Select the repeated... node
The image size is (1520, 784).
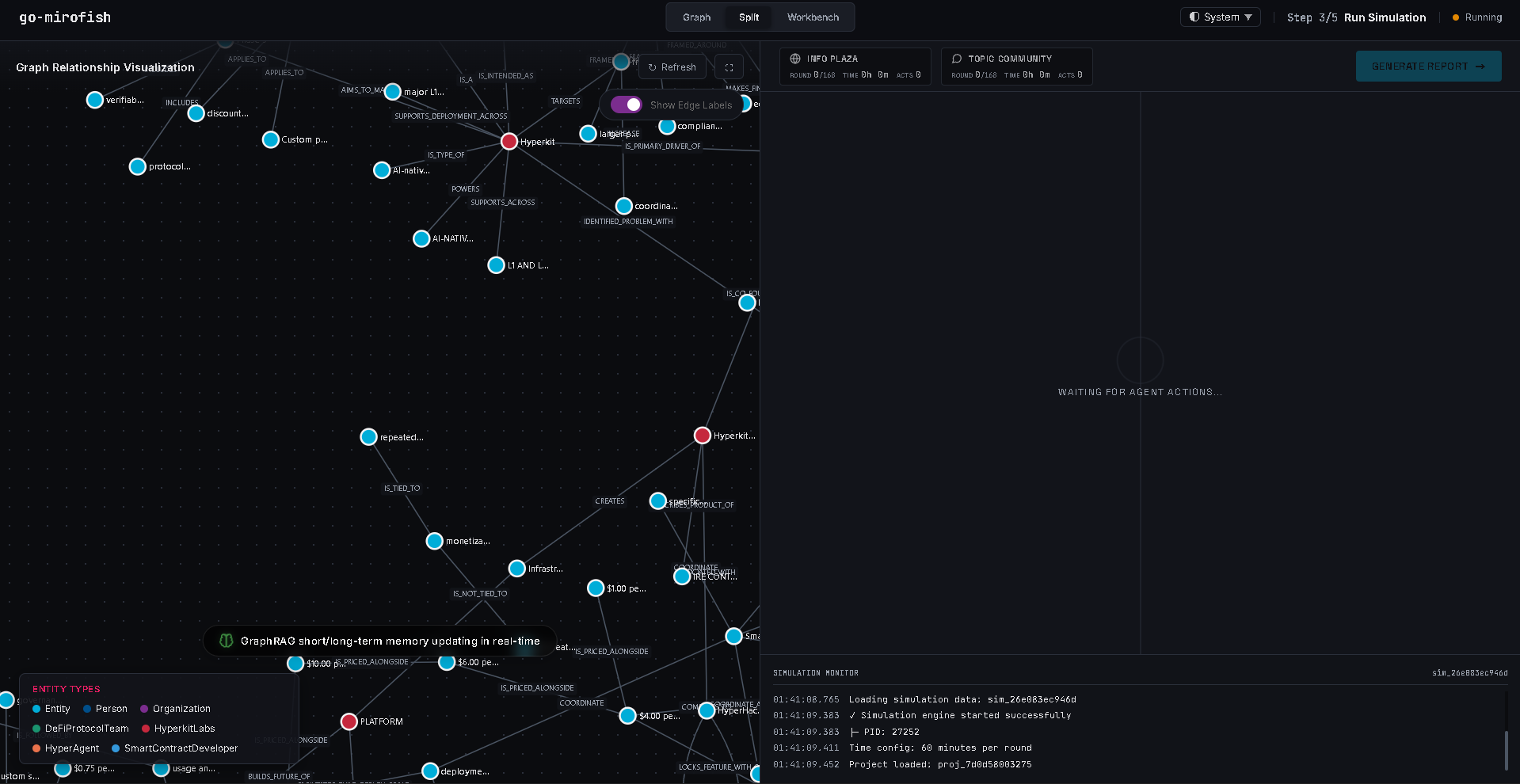[x=369, y=437]
